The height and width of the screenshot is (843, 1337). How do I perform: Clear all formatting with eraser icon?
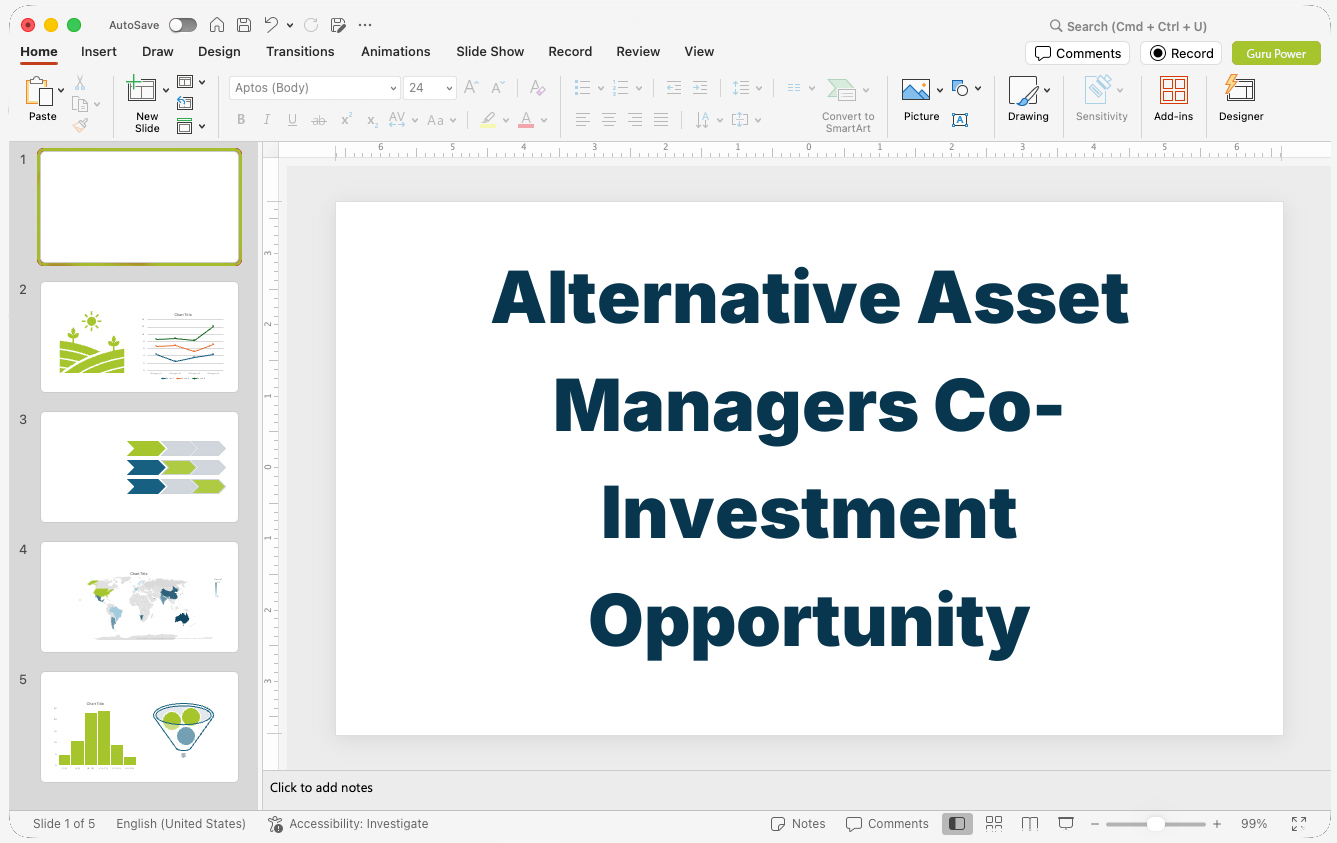537,88
